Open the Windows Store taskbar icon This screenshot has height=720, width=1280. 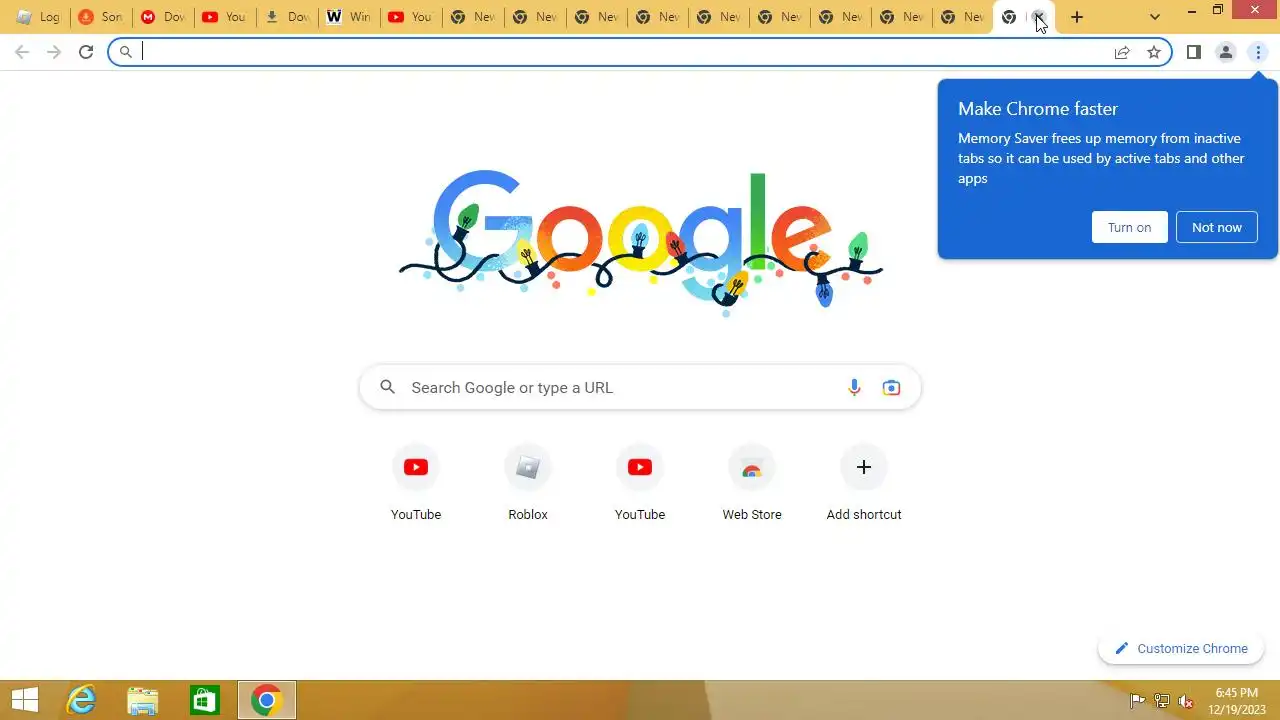click(204, 700)
